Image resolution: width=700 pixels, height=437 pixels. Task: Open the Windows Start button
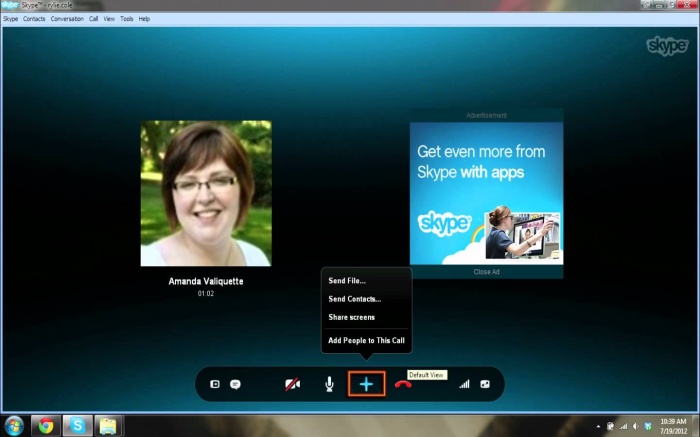coord(14,426)
